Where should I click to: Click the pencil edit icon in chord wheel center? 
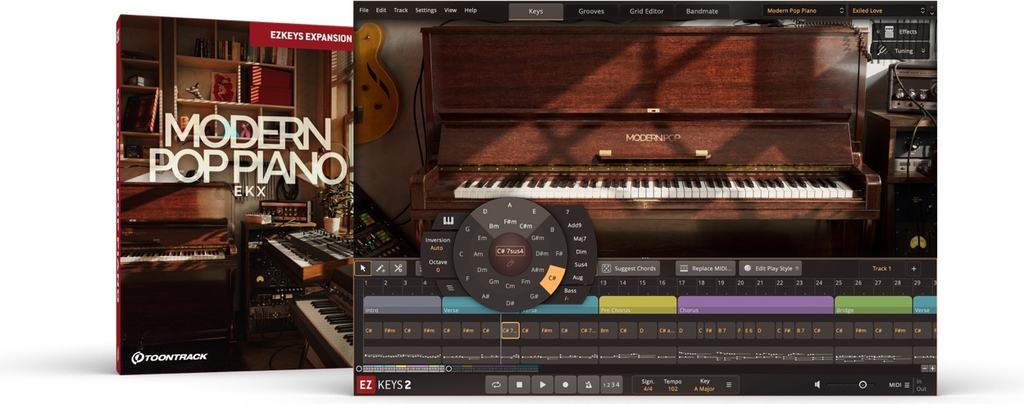coord(511,264)
